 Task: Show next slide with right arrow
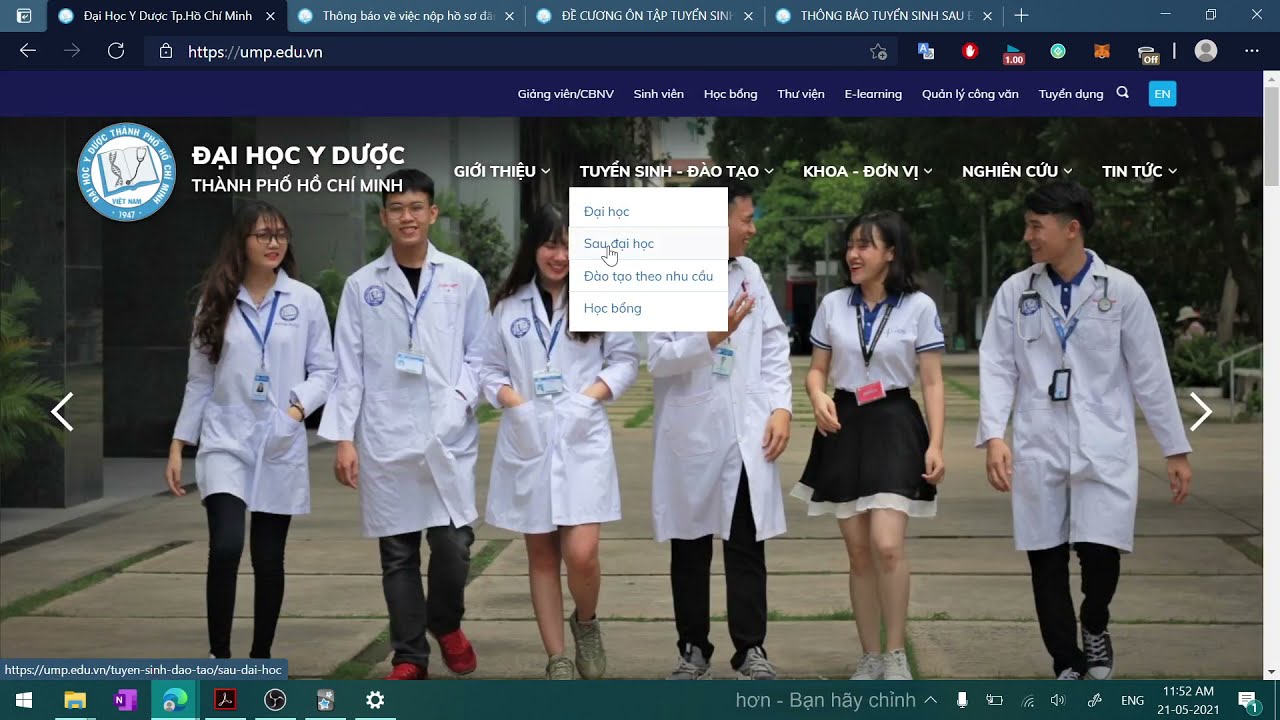(1201, 411)
